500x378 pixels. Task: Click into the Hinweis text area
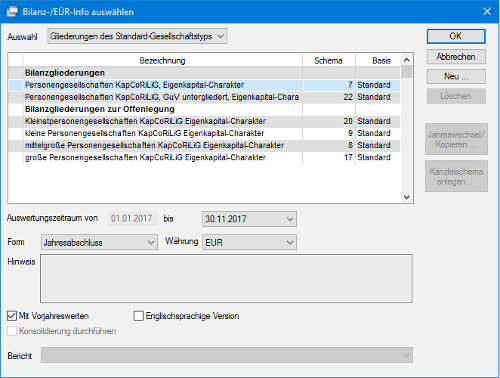pyautogui.click(x=226, y=279)
